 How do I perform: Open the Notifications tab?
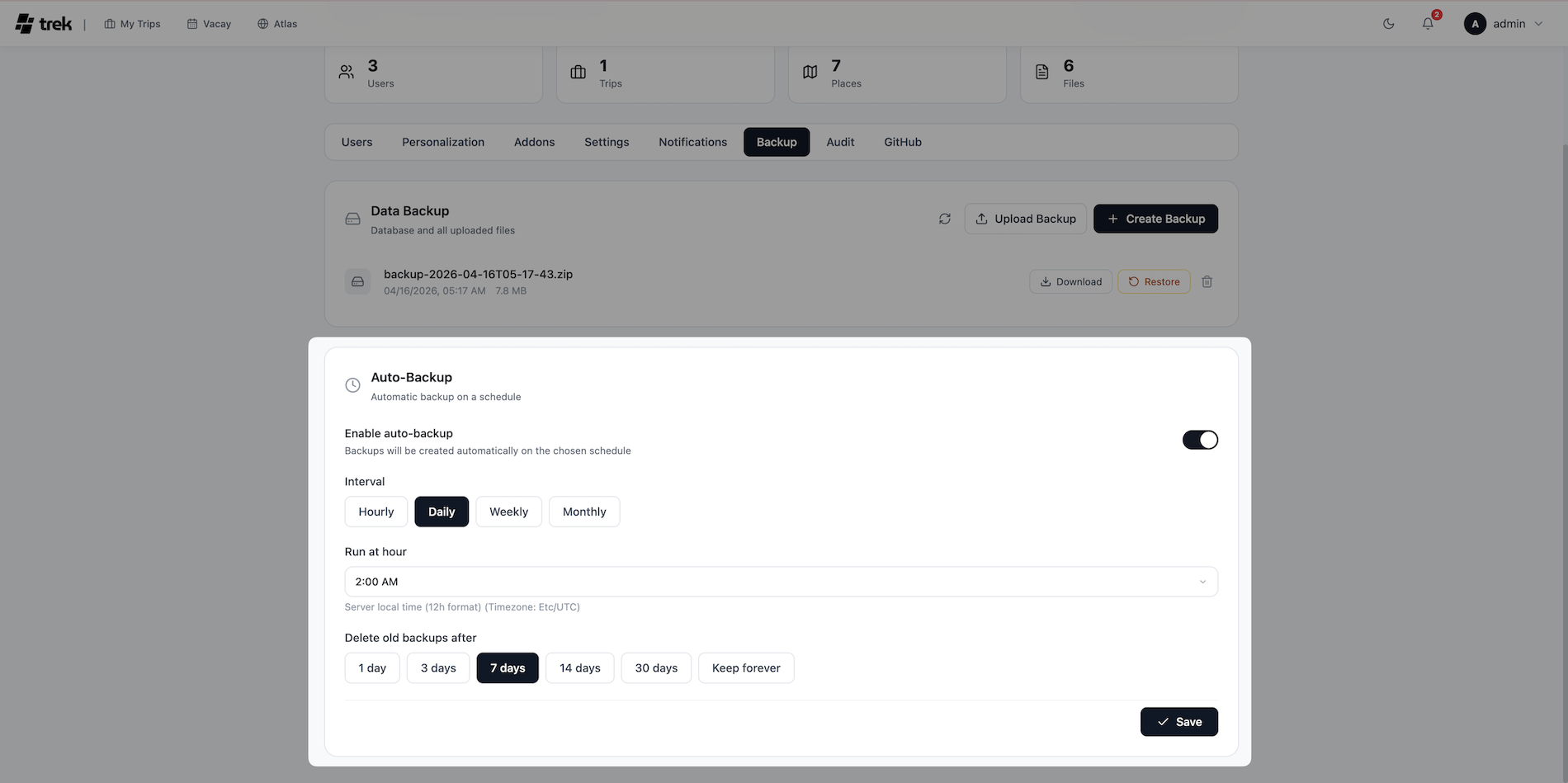point(692,142)
